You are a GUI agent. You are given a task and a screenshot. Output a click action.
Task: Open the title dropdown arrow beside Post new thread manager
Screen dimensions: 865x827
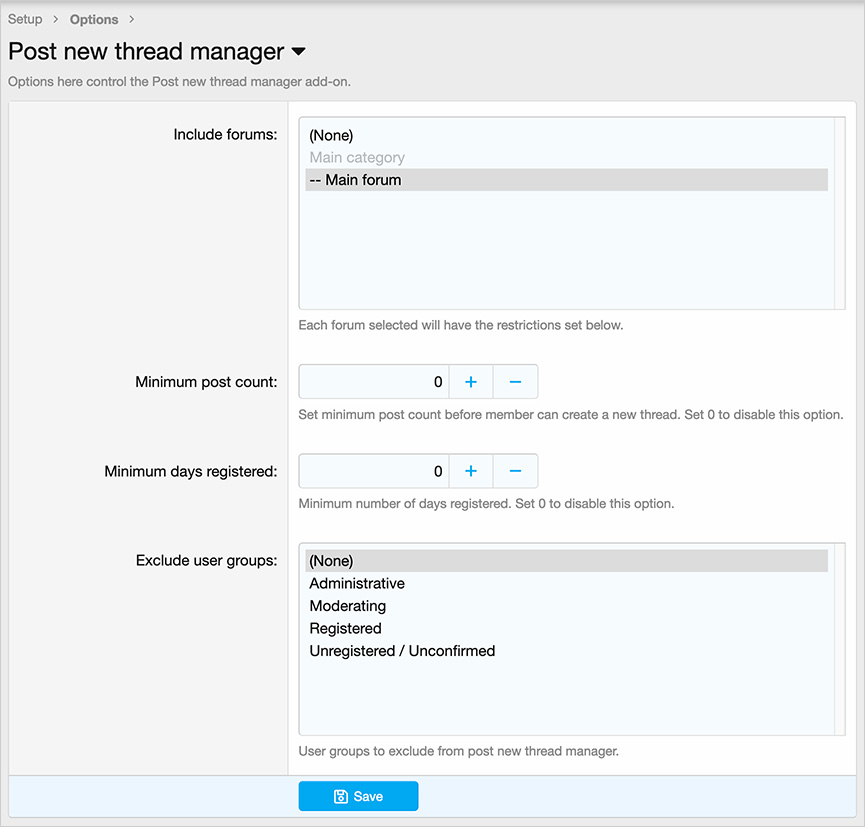(298, 52)
